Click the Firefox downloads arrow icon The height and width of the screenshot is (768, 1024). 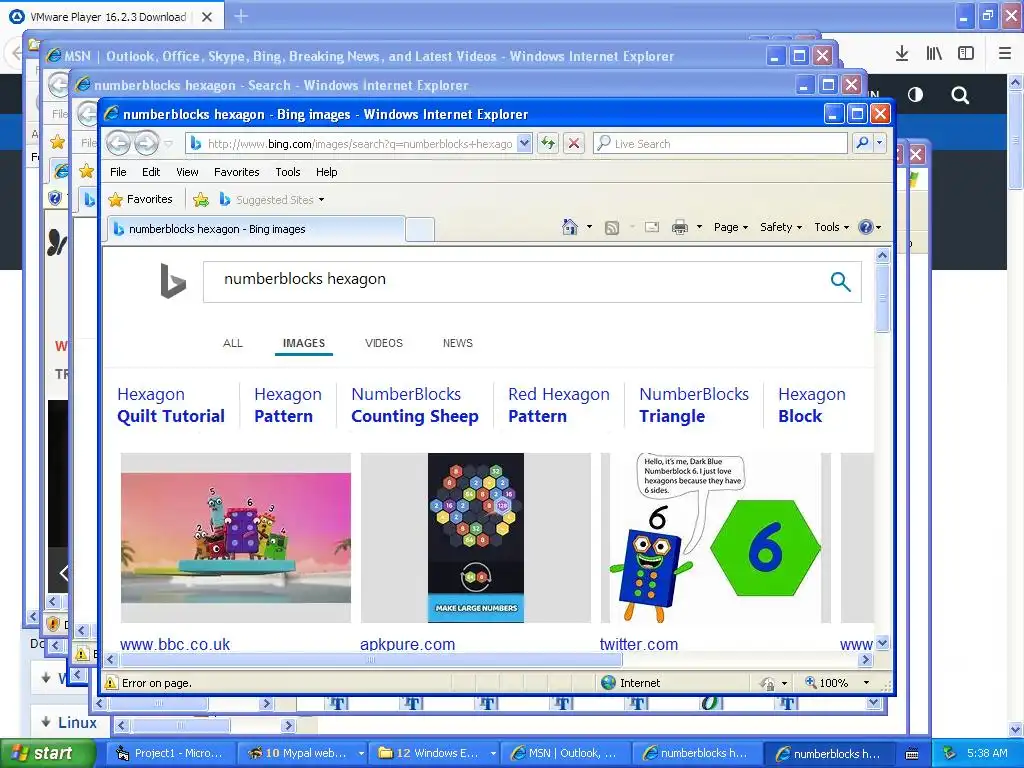pyautogui.click(x=902, y=54)
